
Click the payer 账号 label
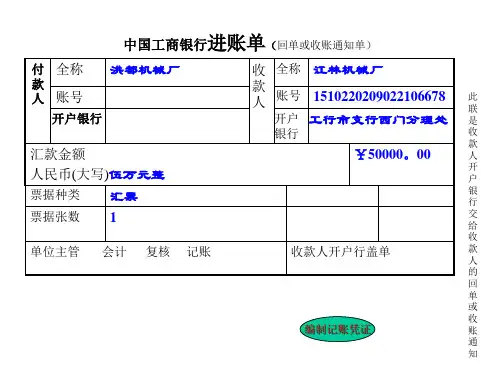coord(69,97)
